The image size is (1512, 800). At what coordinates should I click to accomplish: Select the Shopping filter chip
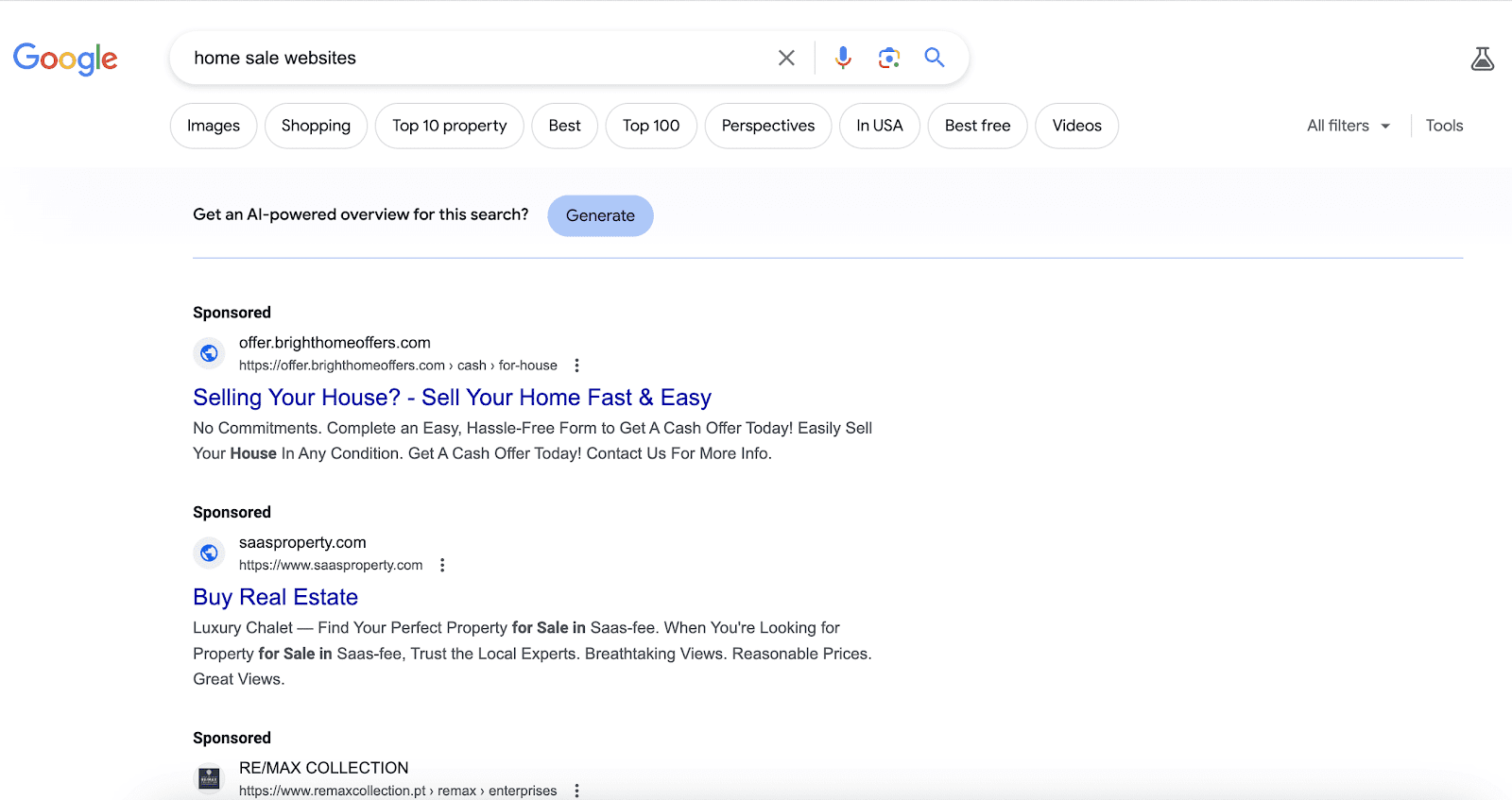[x=316, y=126]
